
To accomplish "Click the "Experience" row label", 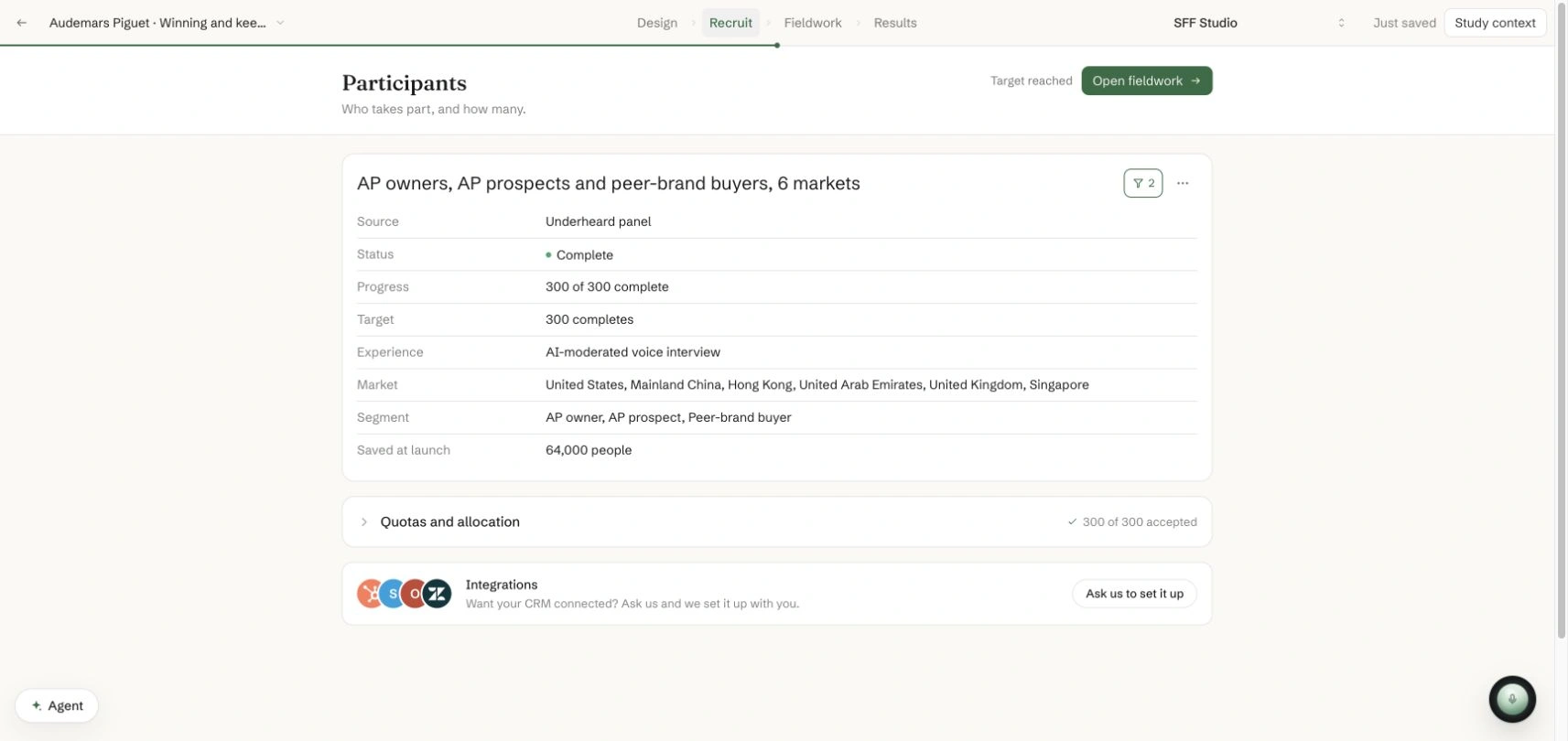I will click(390, 352).
